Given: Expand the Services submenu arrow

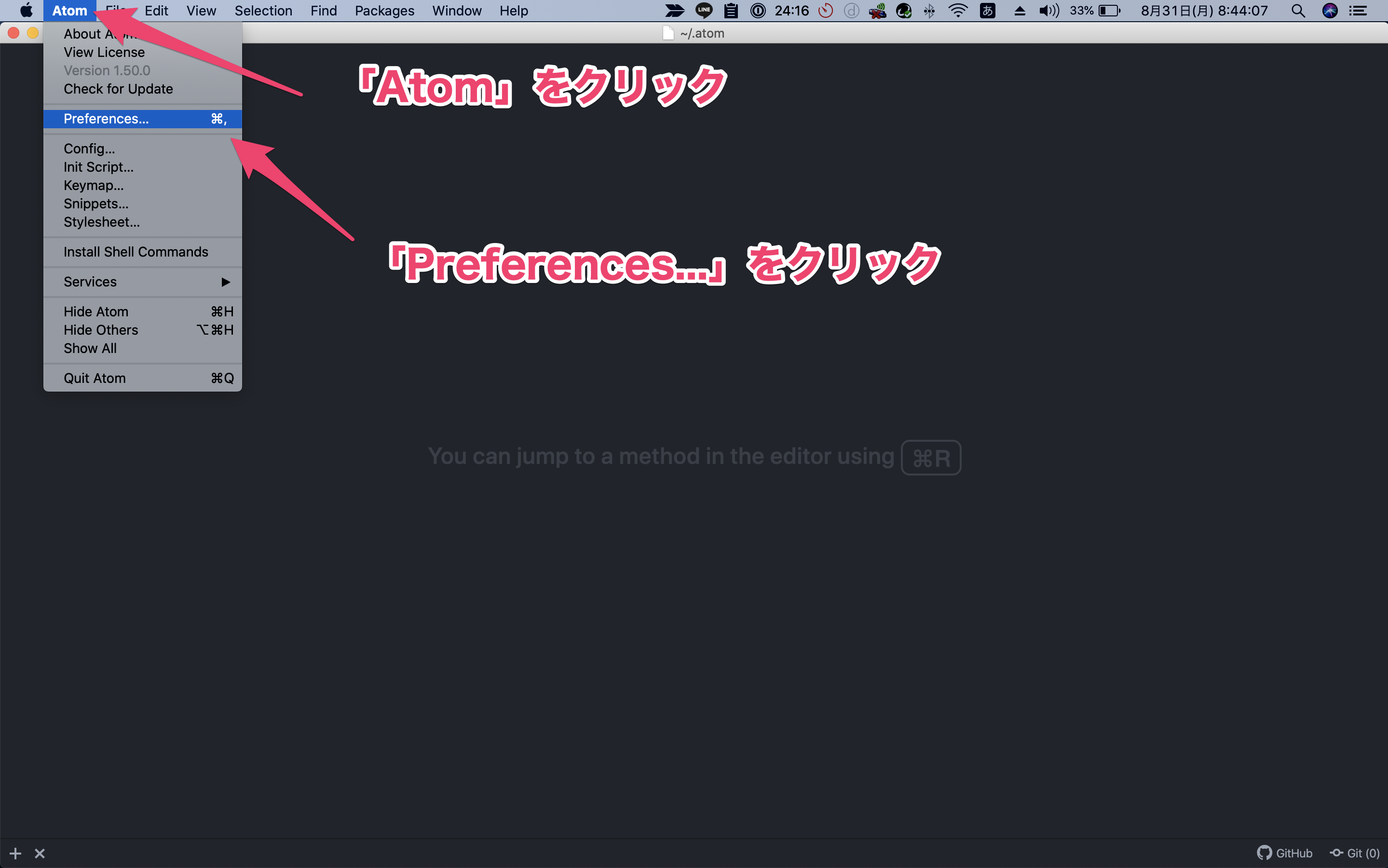Looking at the screenshot, I should [226, 282].
